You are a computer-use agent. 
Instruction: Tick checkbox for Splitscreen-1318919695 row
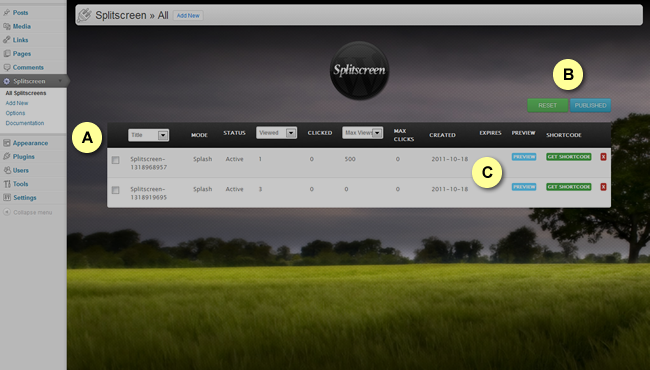click(x=116, y=190)
